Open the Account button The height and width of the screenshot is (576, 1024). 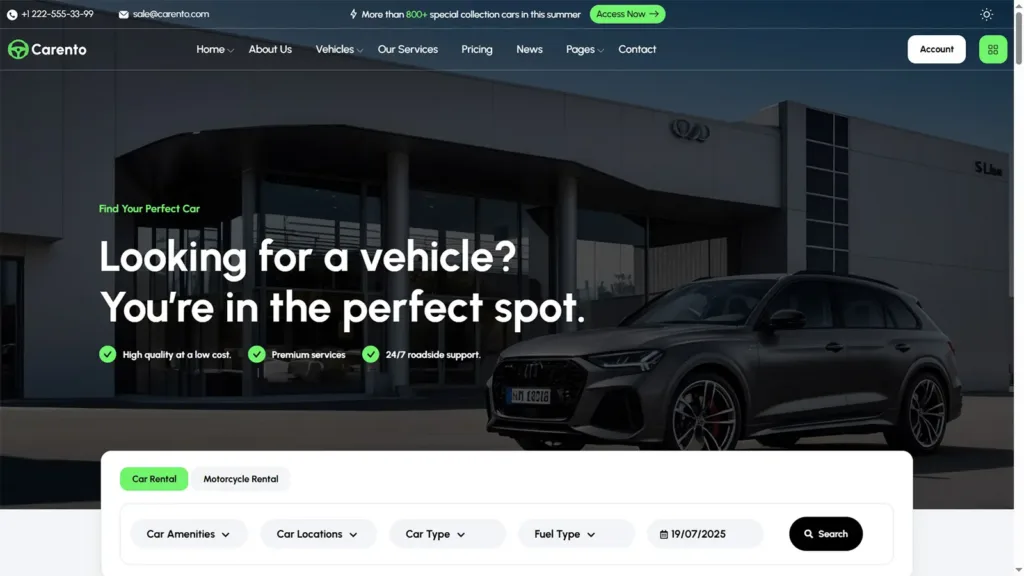point(936,50)
